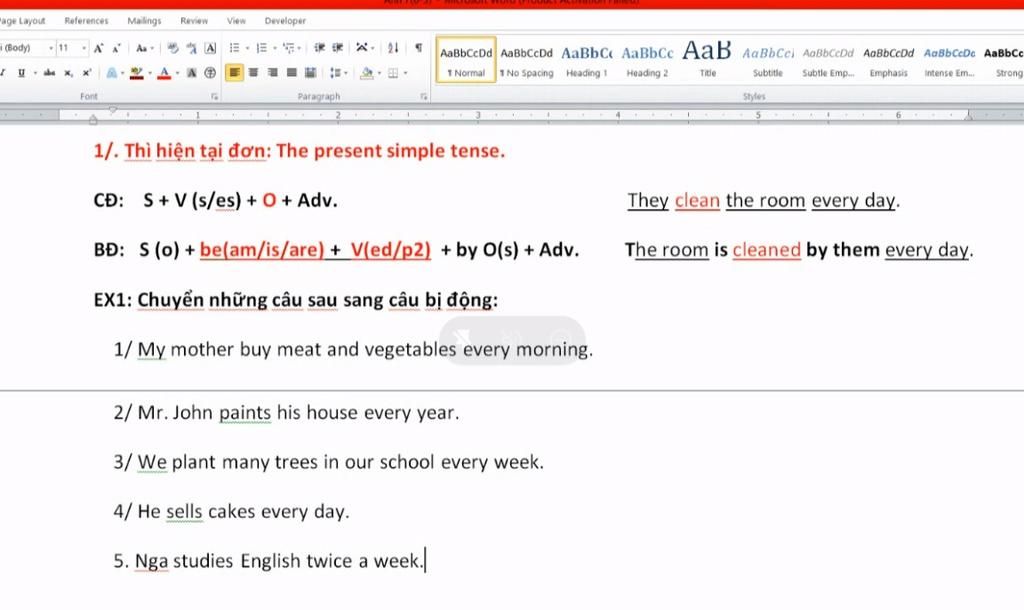Viewport: 1024px width, 610px height.
Task: Toggle Align Text Right
Action: [x=272, y=72]
